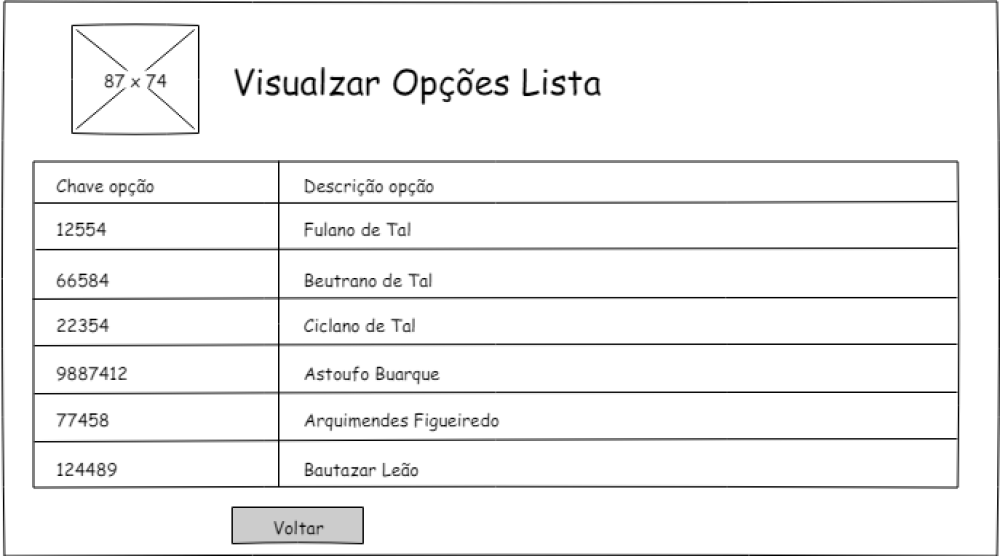Choose the Arquimendes Figueiredo entry
Image resolution: width=1000 pixels, height=556 pixels.
pyautogui.click(x=401, y=421)
